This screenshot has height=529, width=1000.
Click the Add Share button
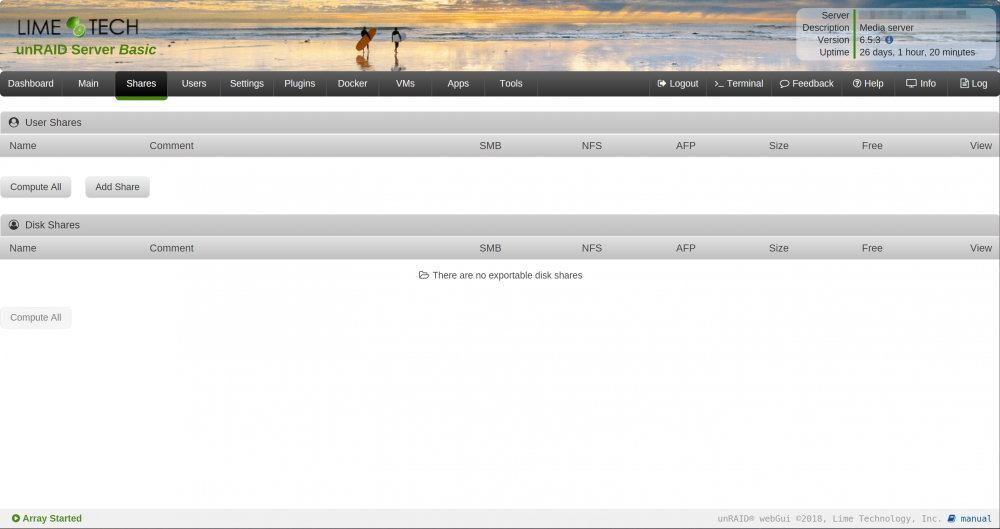pos(117,187)
